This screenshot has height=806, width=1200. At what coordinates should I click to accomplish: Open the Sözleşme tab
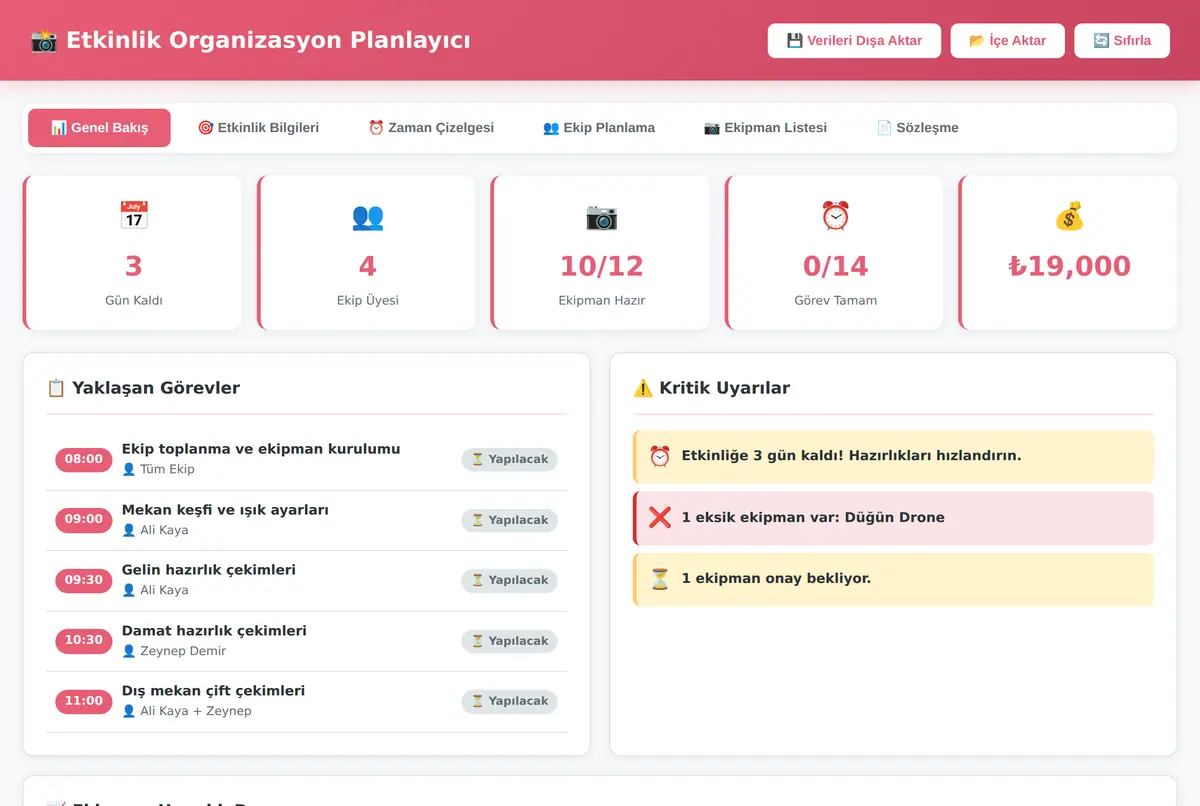click(x=917, y=128)
